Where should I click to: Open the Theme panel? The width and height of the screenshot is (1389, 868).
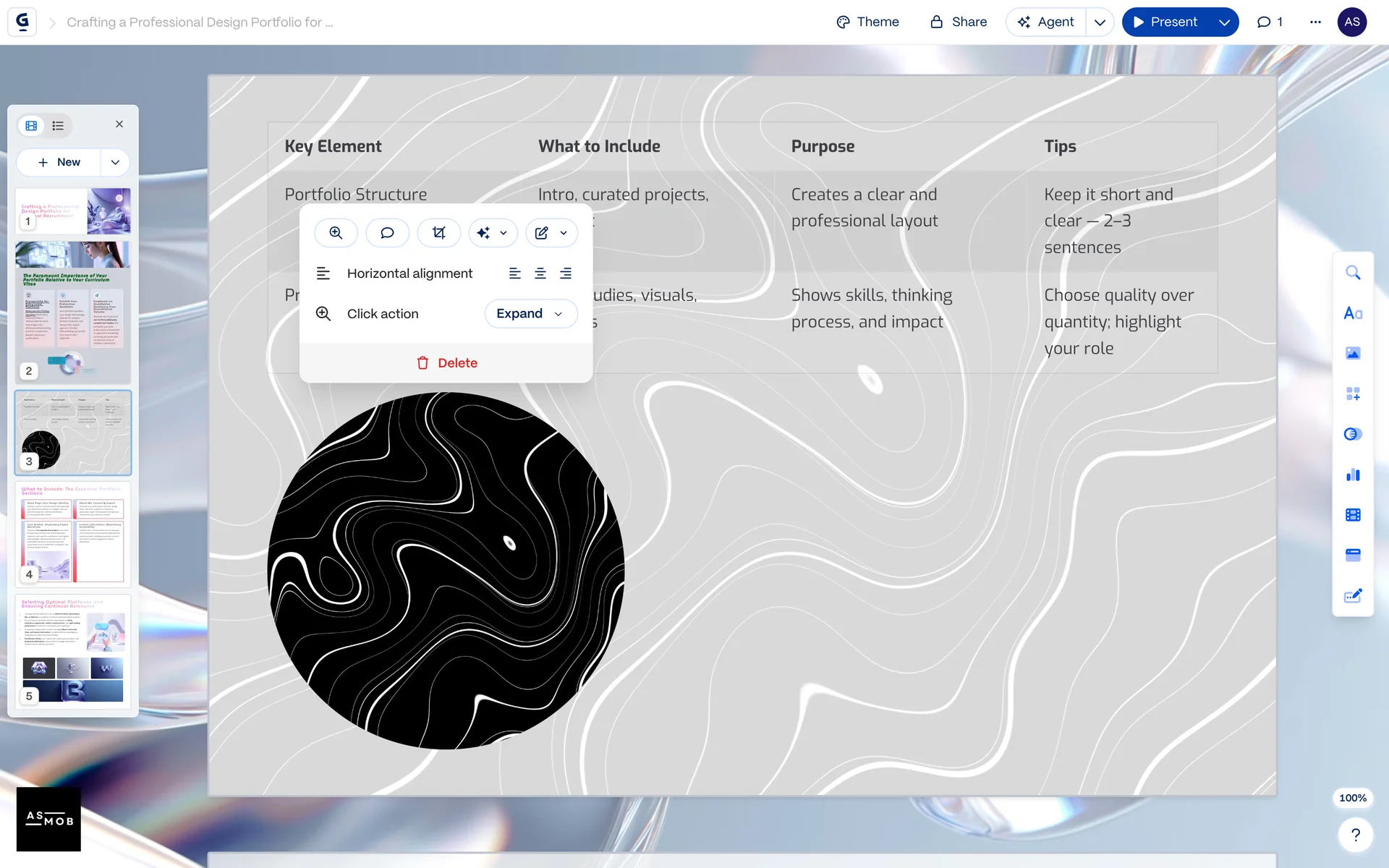[x=867, y=22]
